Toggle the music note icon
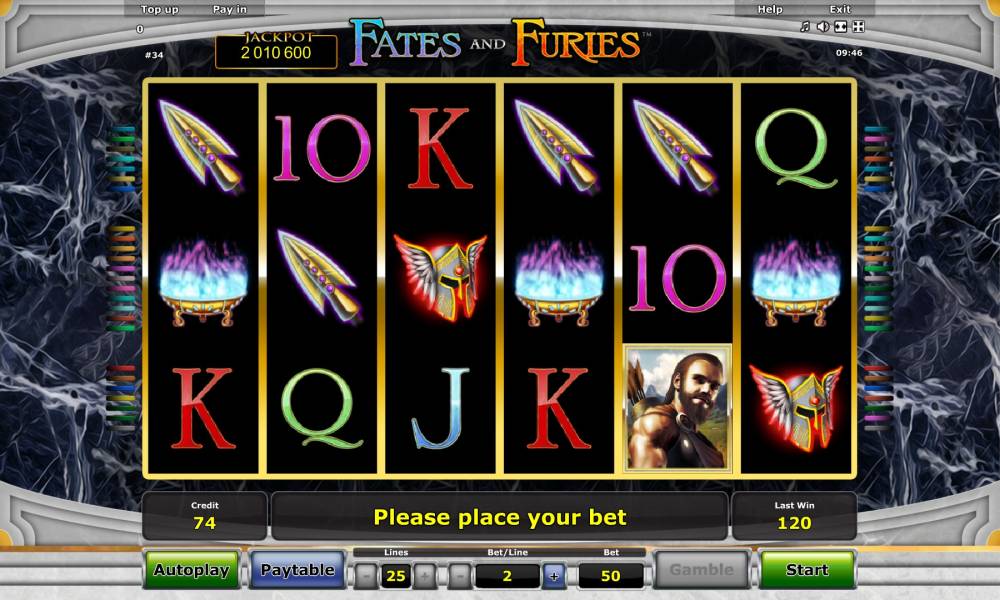The height and width of the screenshot is (600, 1000). point(805,26)
